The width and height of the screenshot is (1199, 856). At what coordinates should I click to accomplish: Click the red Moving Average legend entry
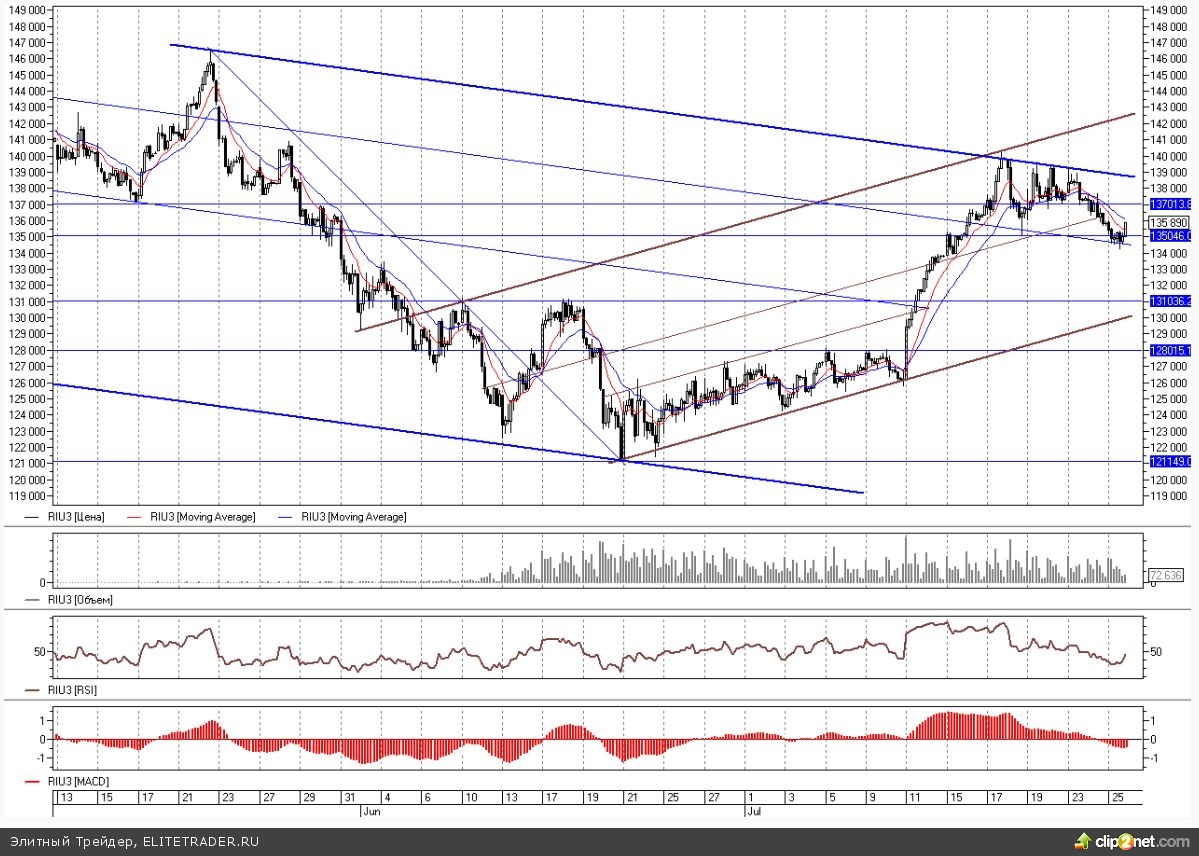201,517
